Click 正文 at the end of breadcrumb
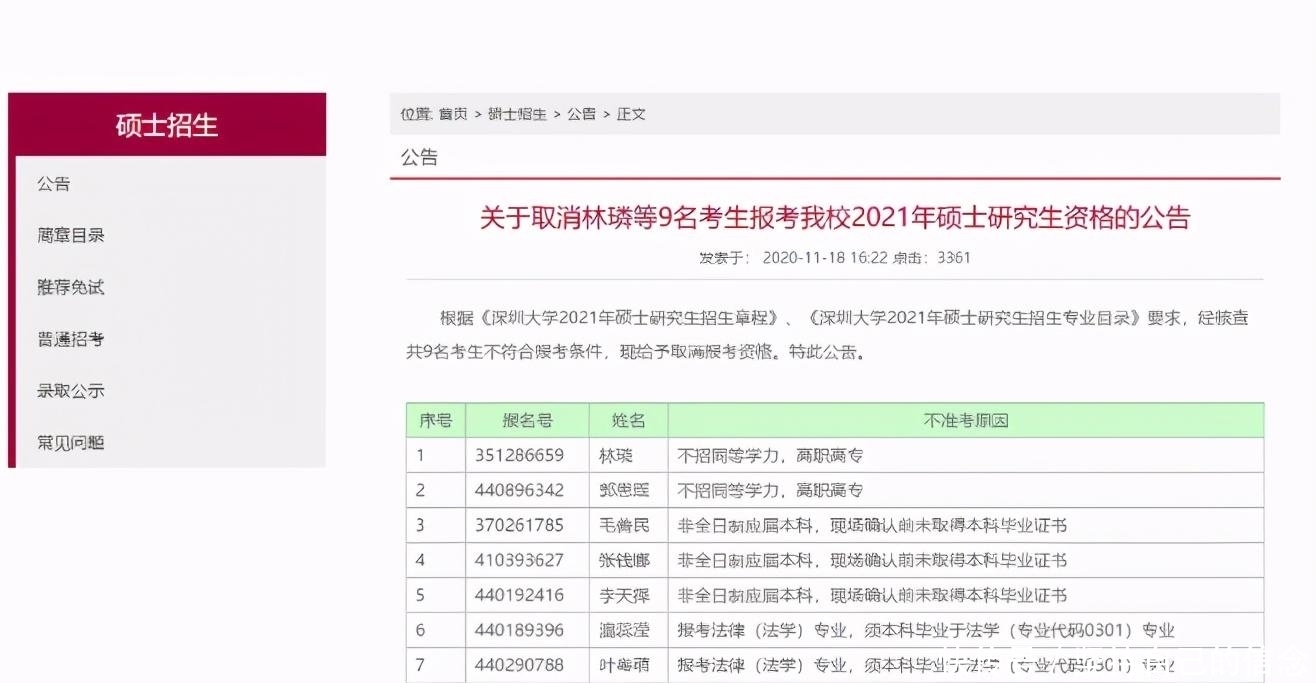1316x683 pixels. tap(630, 114)
